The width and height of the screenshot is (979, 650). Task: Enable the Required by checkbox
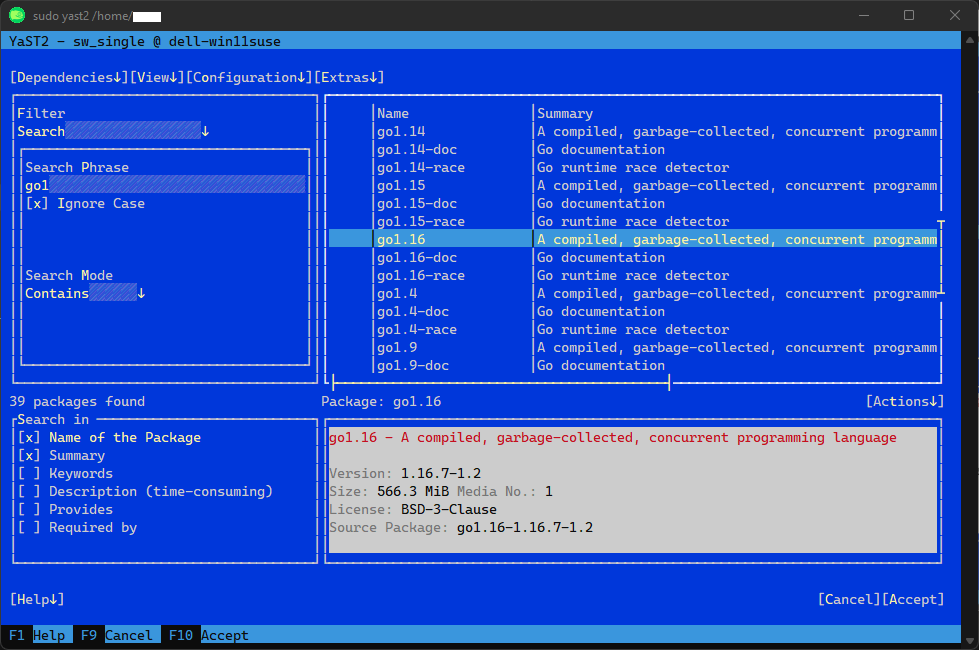[x=77, y=528]
